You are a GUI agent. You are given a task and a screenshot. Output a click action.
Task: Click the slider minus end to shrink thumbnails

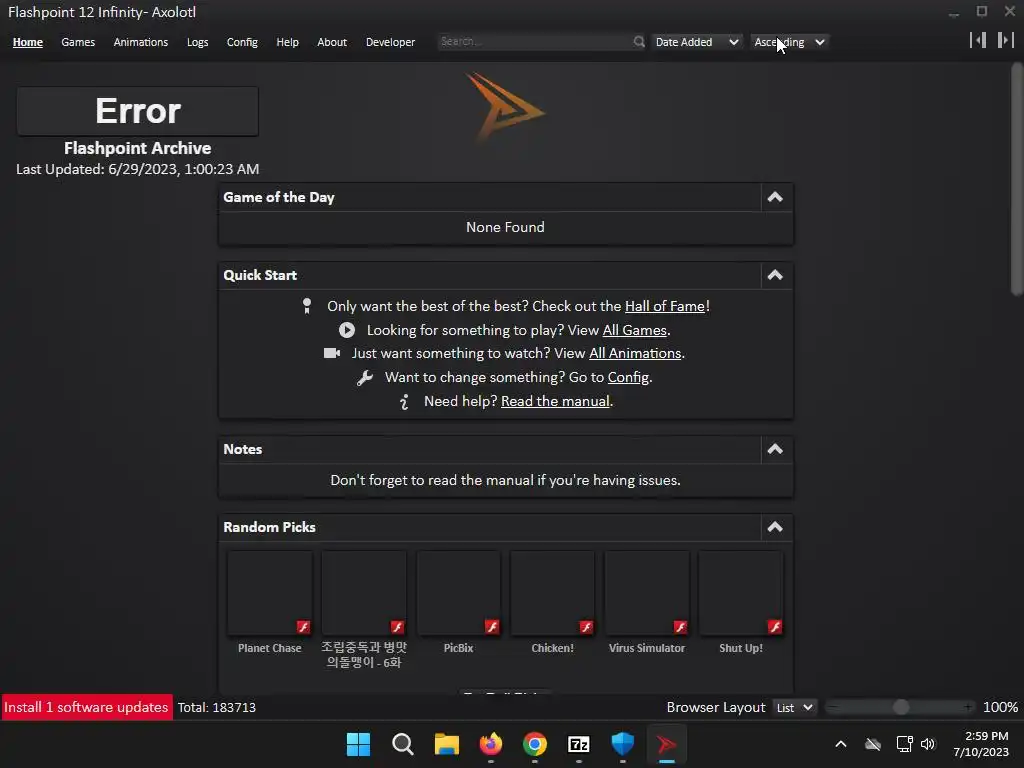click(x=833, y=707)
